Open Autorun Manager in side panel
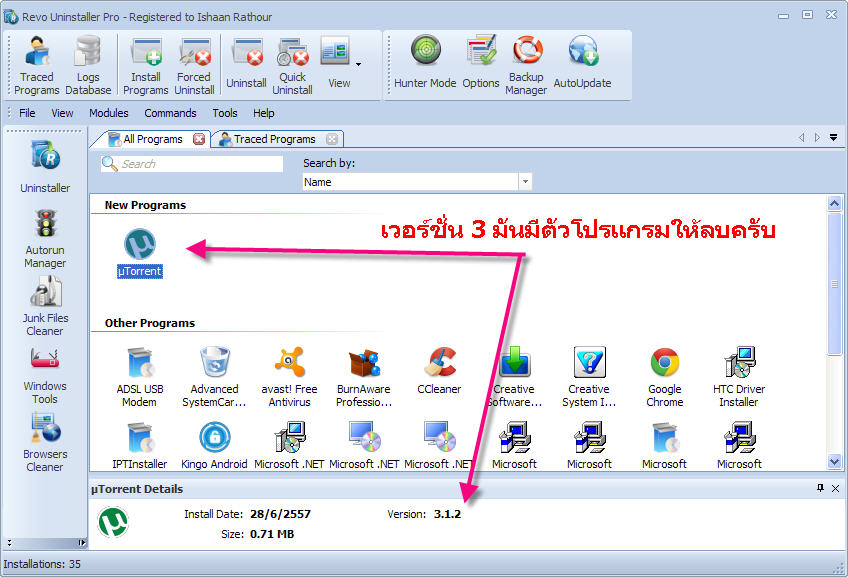This screenshot has height=577, width=848. (45, 238)
